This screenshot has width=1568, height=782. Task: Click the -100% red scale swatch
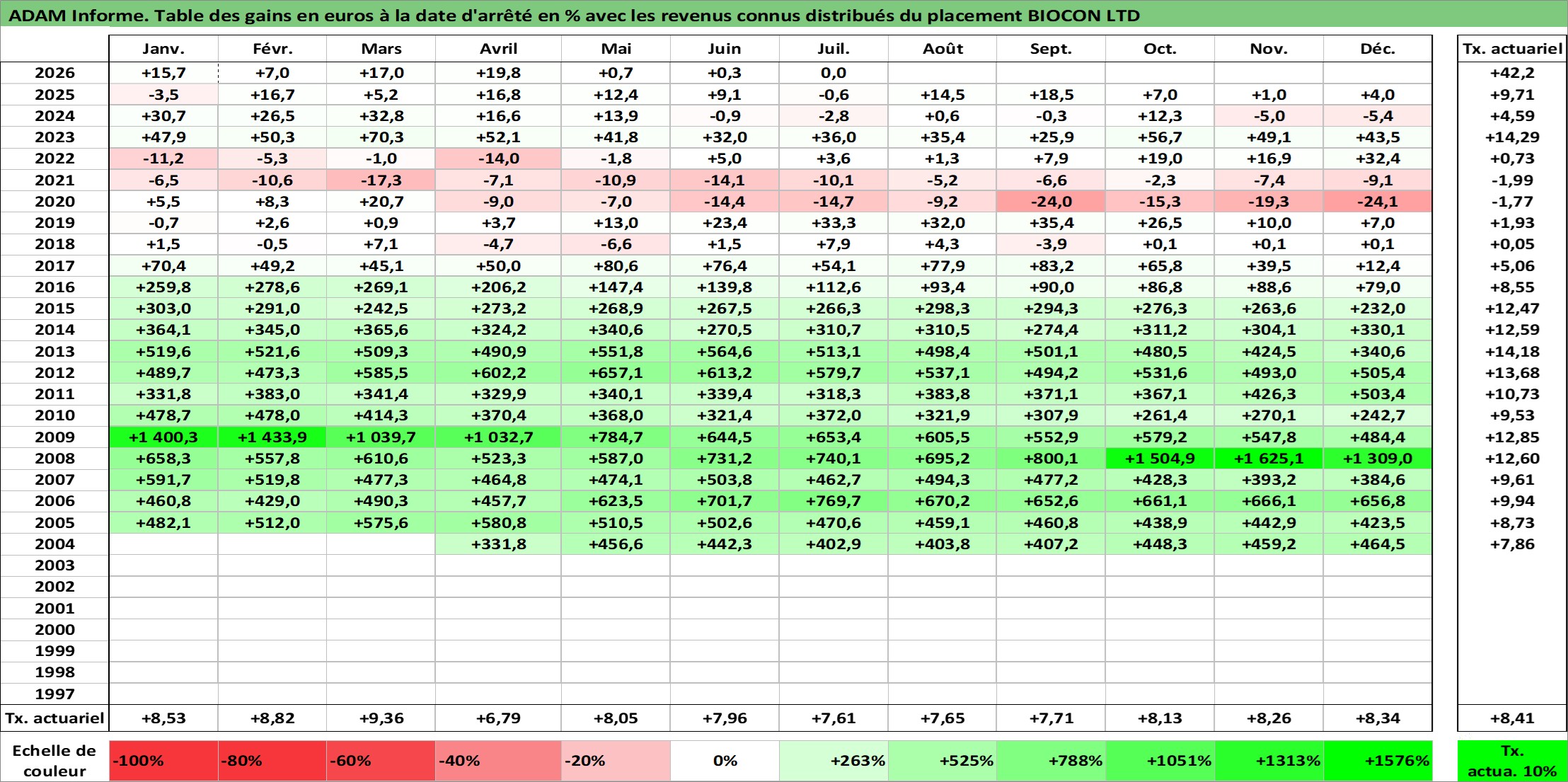(x=163, y=761)
